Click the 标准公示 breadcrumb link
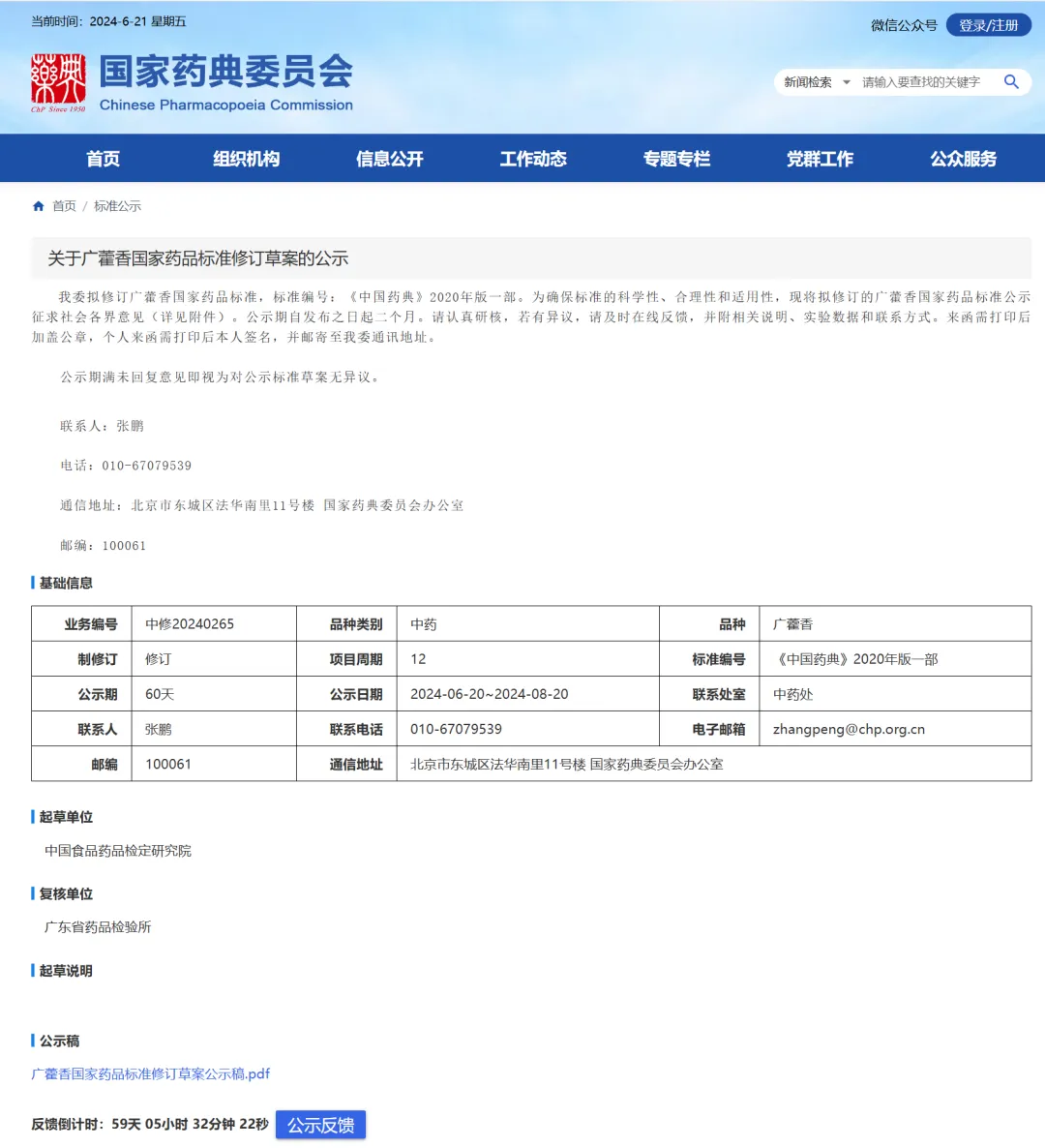Viewport: 1045px width, 1148px height. 117,206
